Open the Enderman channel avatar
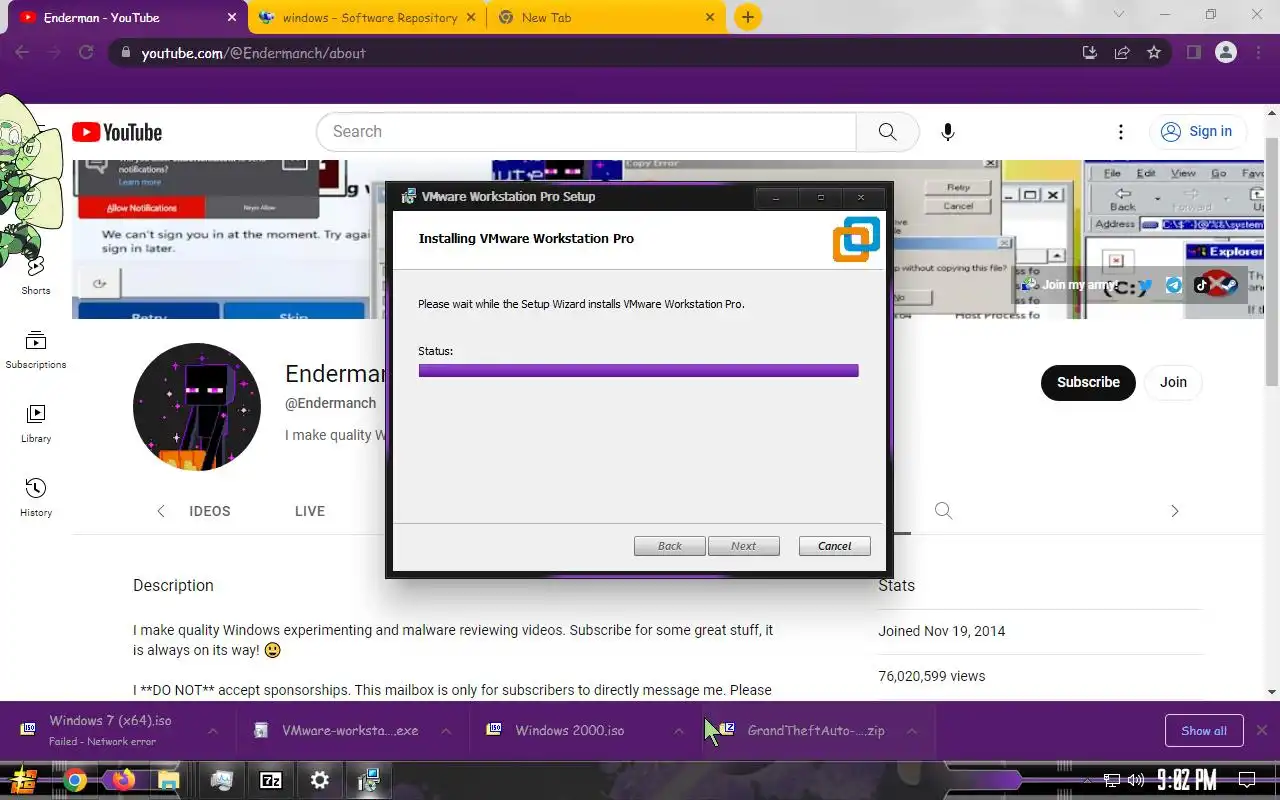 (x=197, y=407)
